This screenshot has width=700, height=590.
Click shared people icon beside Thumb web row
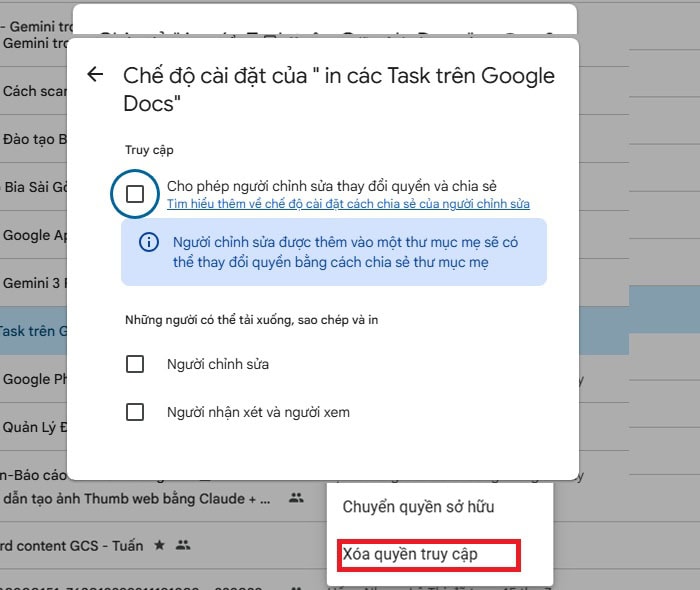pyautogui.click(x=296, y=498)
